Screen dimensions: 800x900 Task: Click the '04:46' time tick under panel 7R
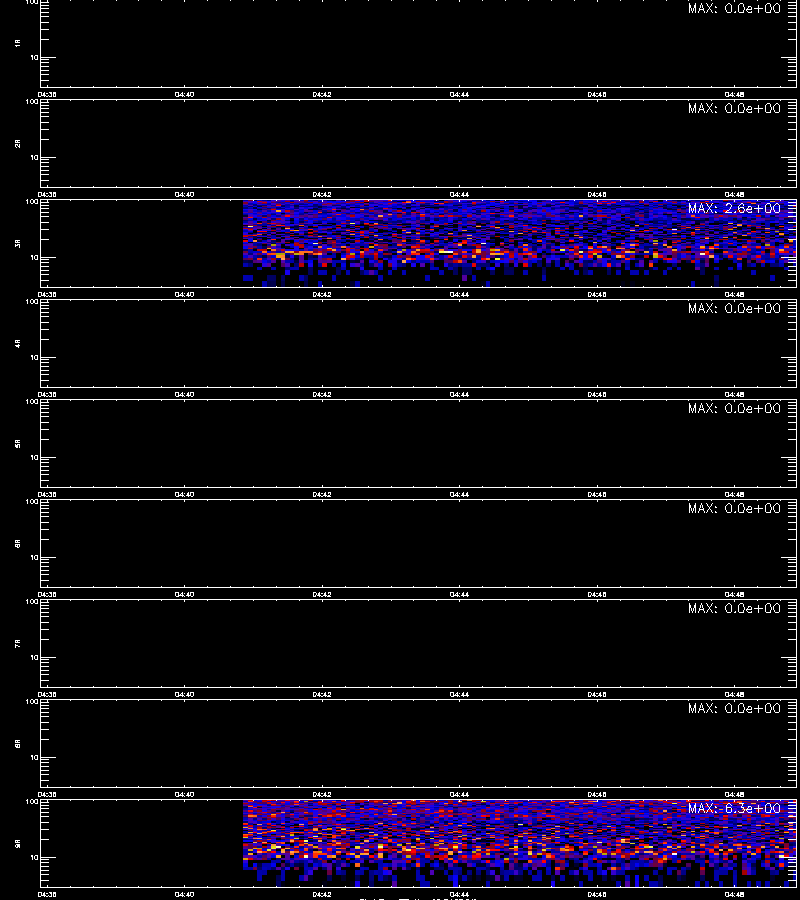point(597,695)
